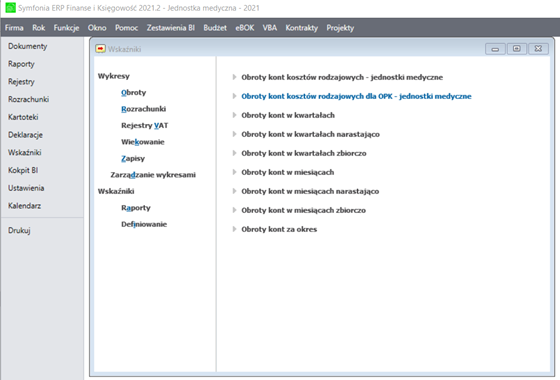Minimize the Wskaźniki inner window
The width and height of the screenshot is (560, 380).
[x=495, y=49]
